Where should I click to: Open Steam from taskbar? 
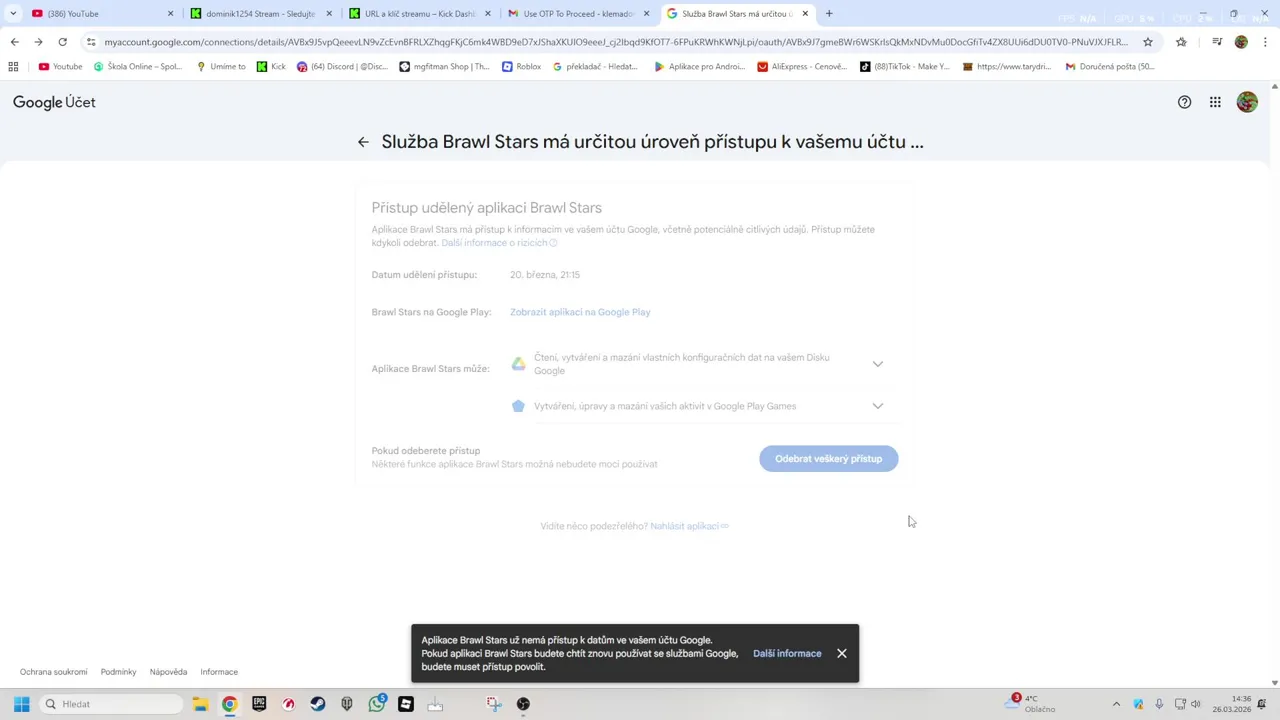[x=318, y=704]
